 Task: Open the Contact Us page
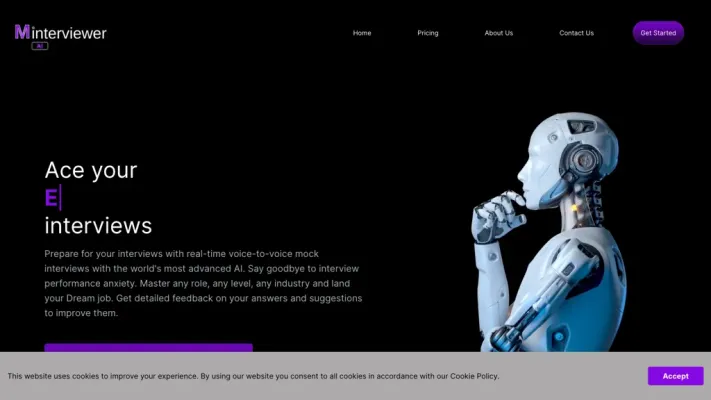576,33
